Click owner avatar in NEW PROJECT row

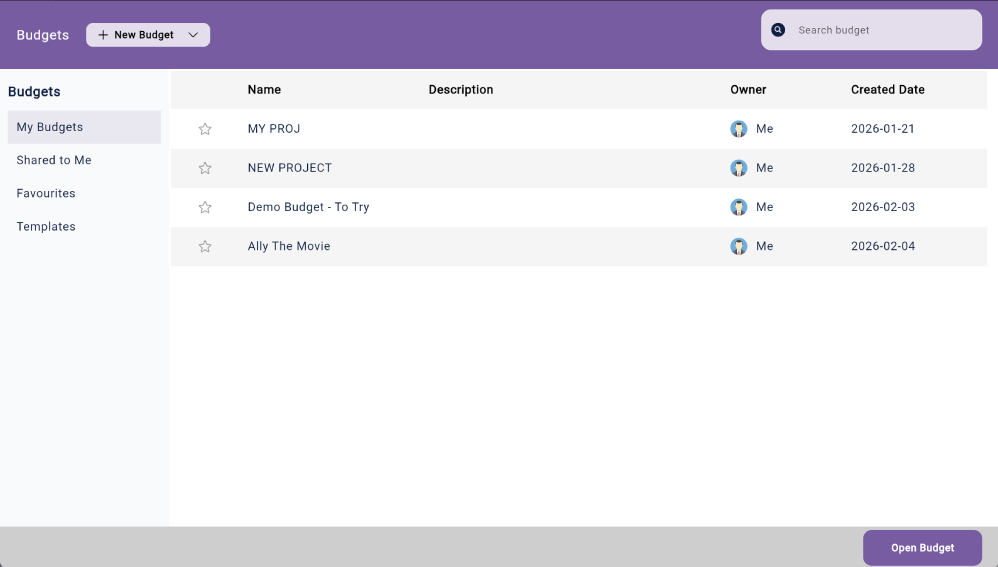(x=739, y=168)
